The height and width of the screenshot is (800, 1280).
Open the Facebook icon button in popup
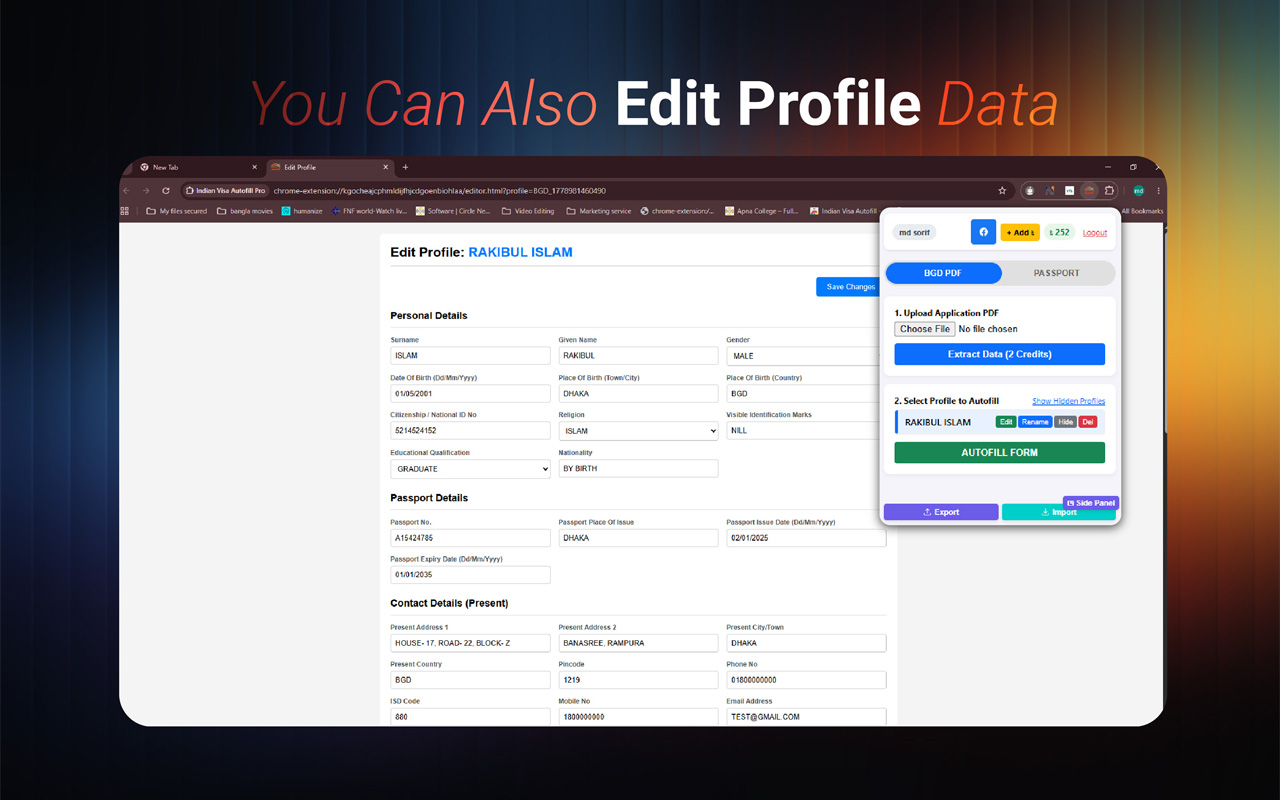click(983, 232)
